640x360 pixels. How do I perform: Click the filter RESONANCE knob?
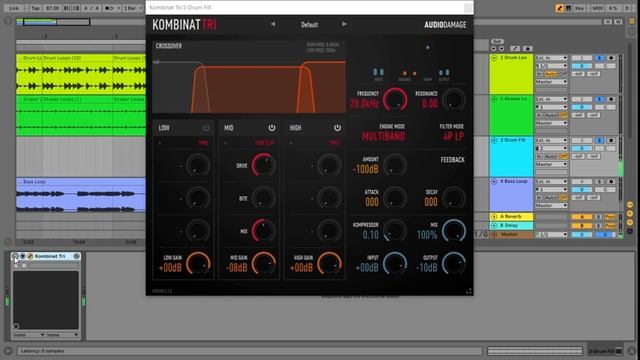point(453,100)
